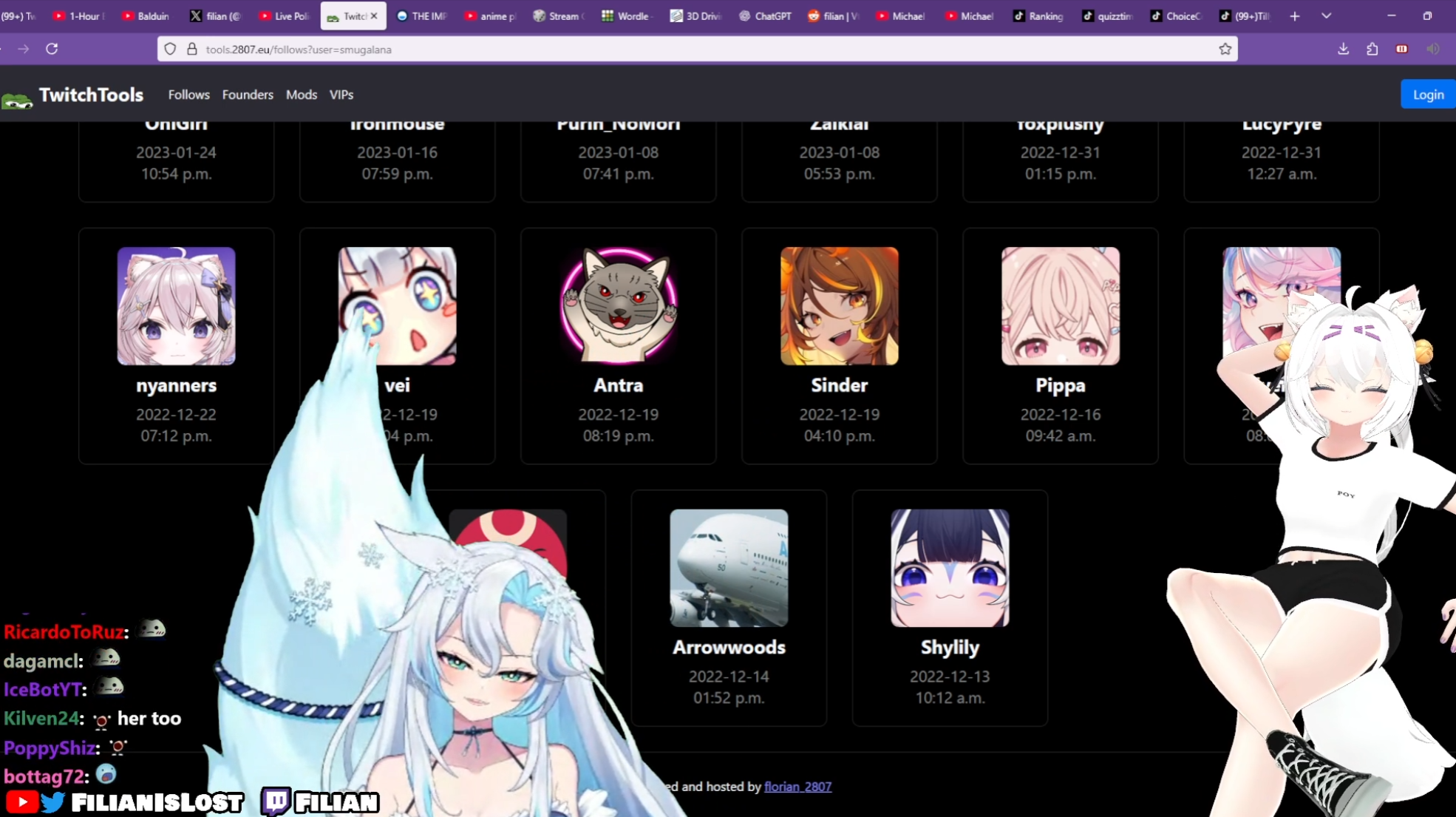The width and height of the screenshot is (1456, 817).
Task: Go forward with the arrow button
Action: (24, 49)
